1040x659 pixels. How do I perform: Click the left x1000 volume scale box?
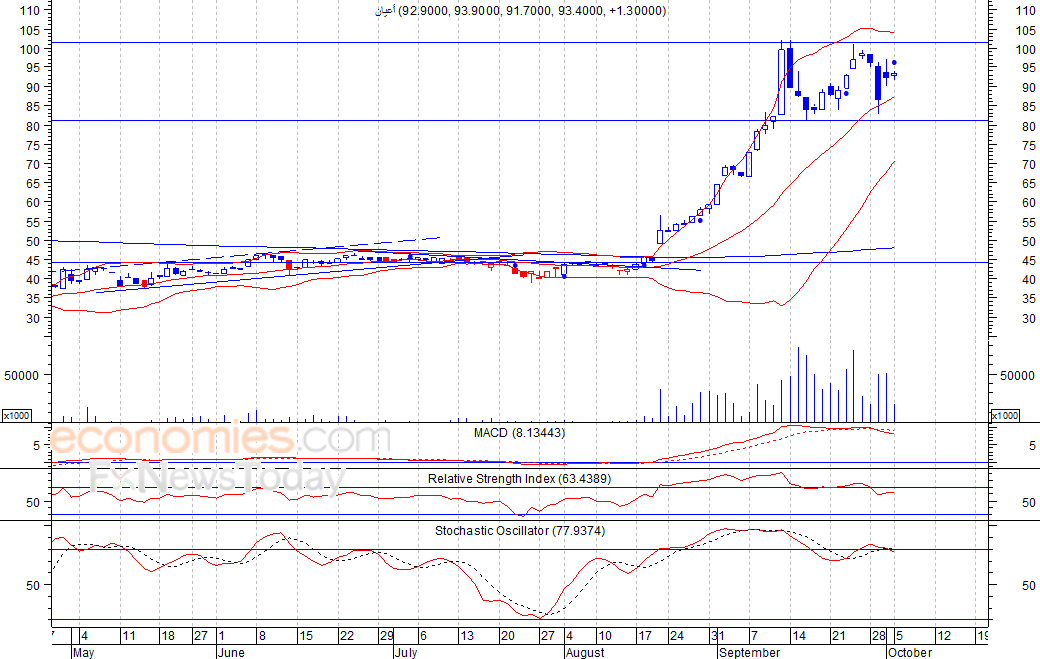(x=16, y=415)
